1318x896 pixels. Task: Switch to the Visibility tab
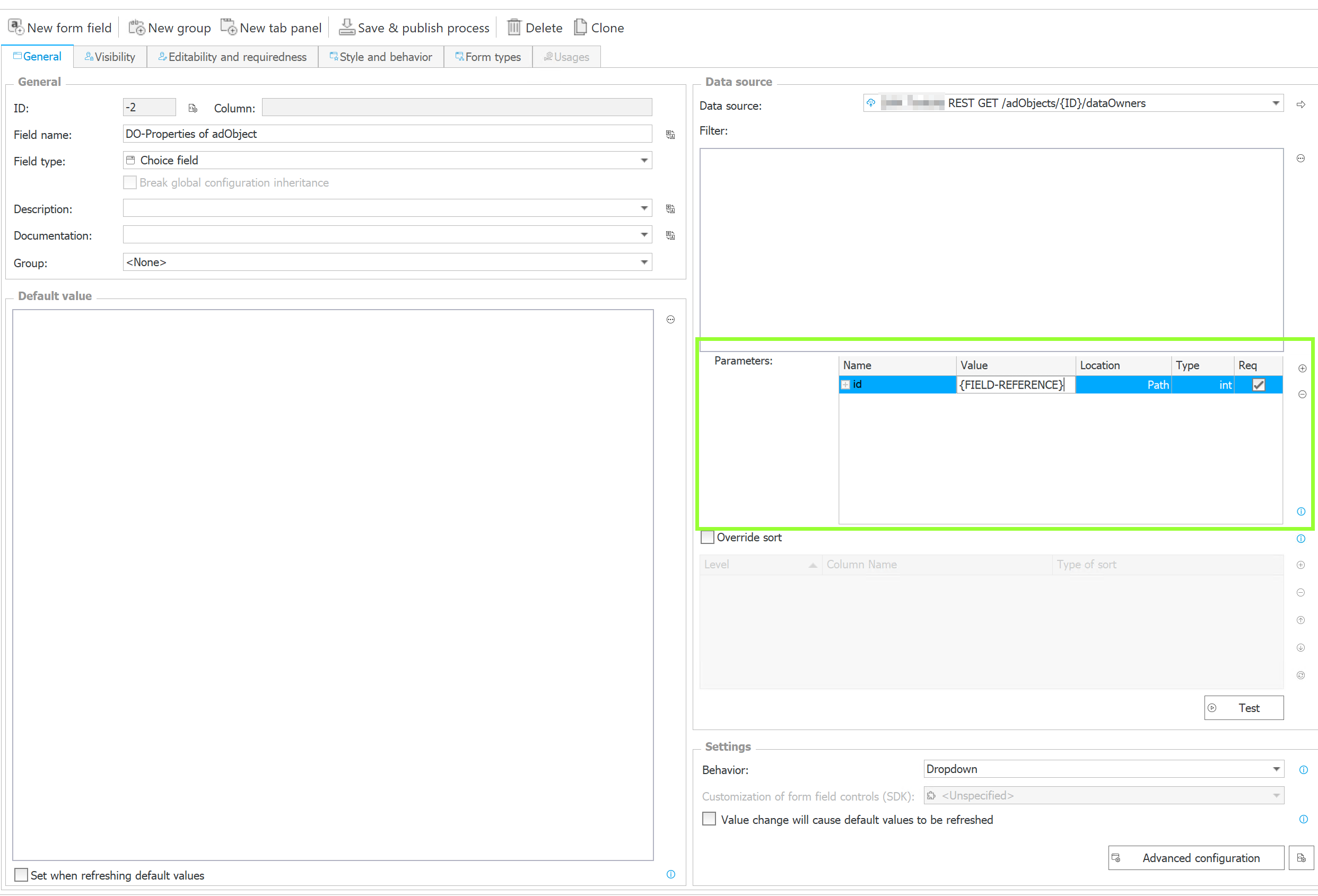pos(110,57)
